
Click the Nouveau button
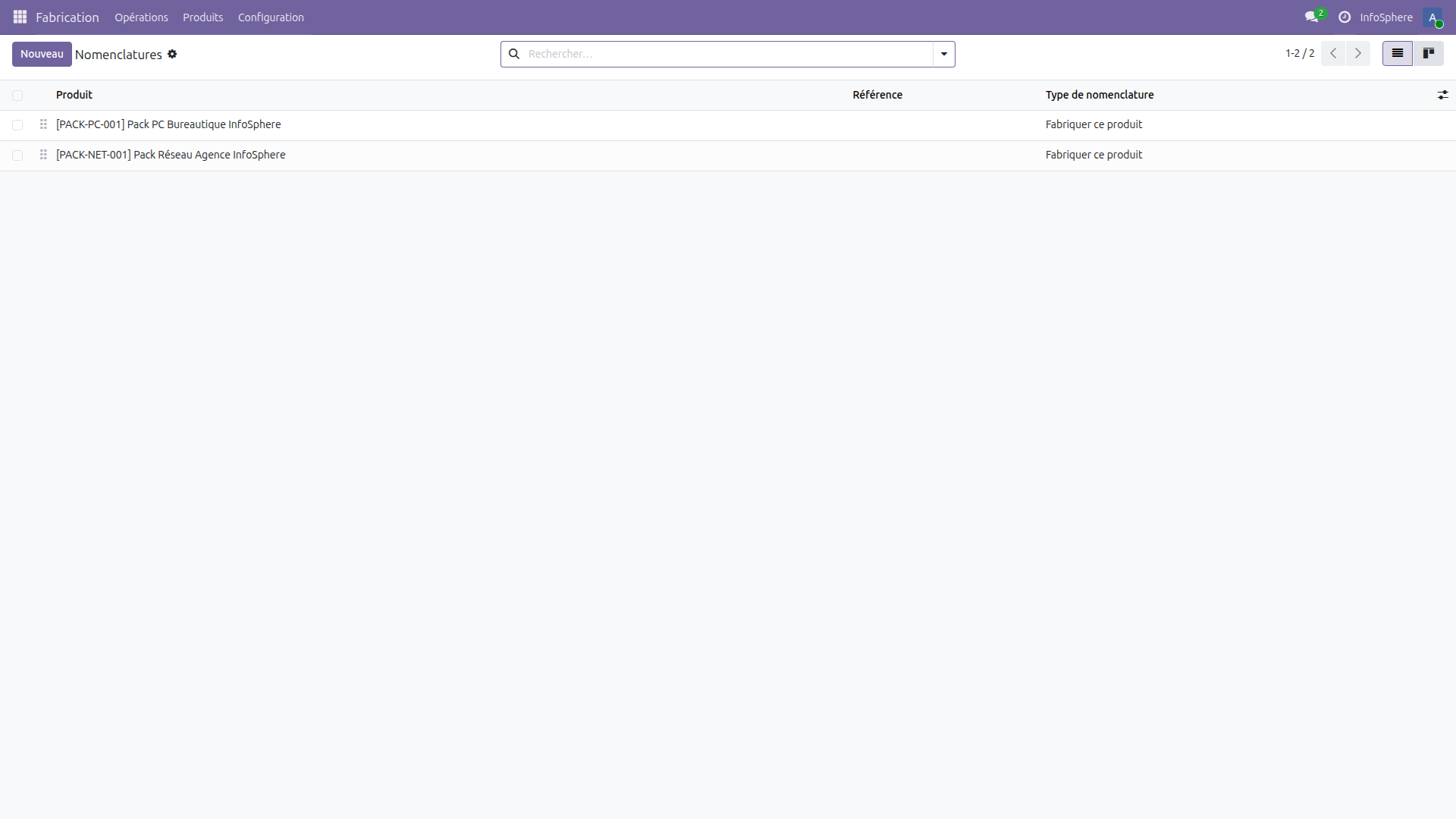coord(42,54)
